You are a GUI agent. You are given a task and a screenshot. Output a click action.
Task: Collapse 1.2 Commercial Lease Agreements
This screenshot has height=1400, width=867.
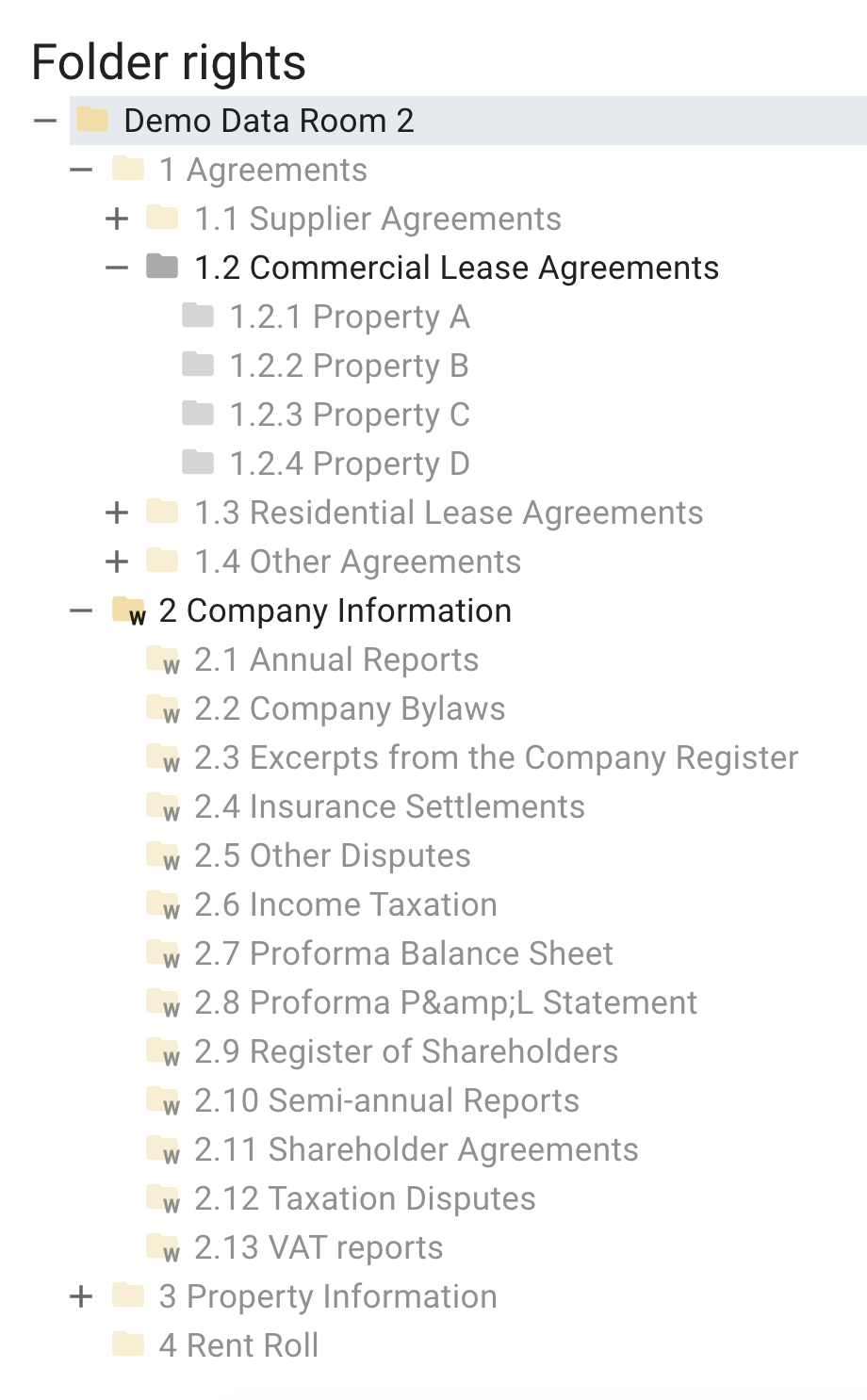(117, 267)
